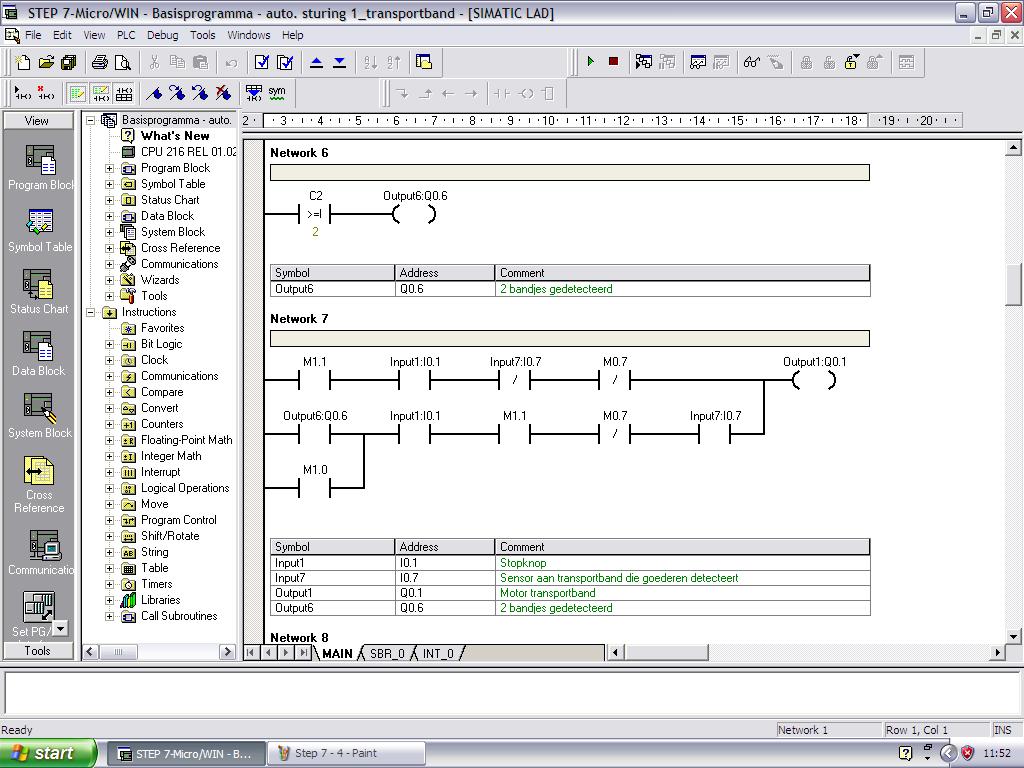Click the Download blue down-arrow icon
This screenshot has height=768, width=1024.
[339, 62]
